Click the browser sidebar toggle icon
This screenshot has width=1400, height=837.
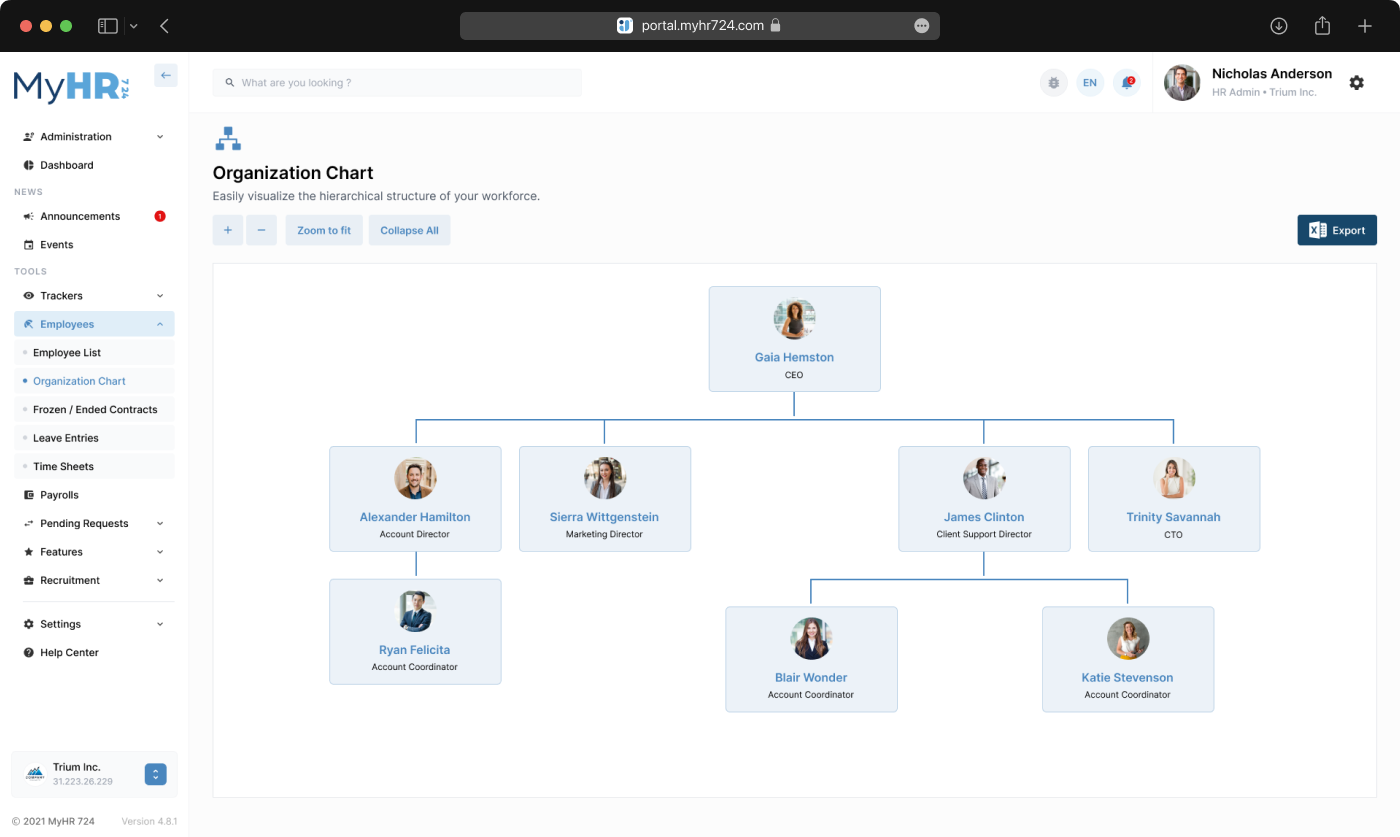click(x=108, y=26)
